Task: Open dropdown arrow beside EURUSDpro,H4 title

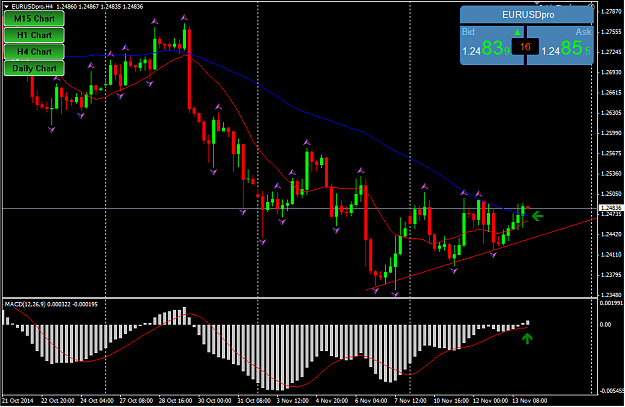Action: [x=6, y=7]
